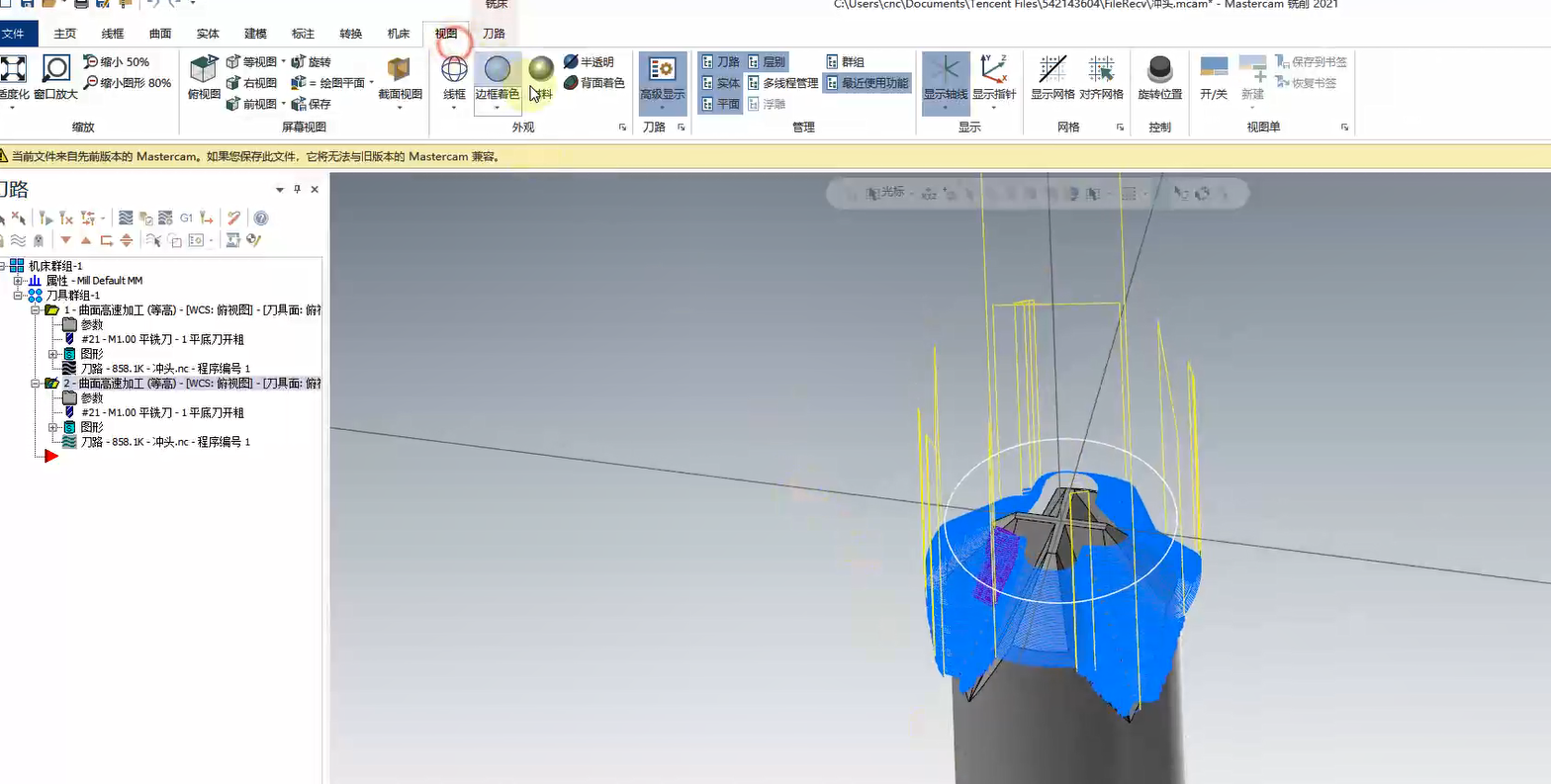Screen dimensions: 1551x784
Task: Expand the 属性 - Mill Default MM node
Action: click(18, 281)
